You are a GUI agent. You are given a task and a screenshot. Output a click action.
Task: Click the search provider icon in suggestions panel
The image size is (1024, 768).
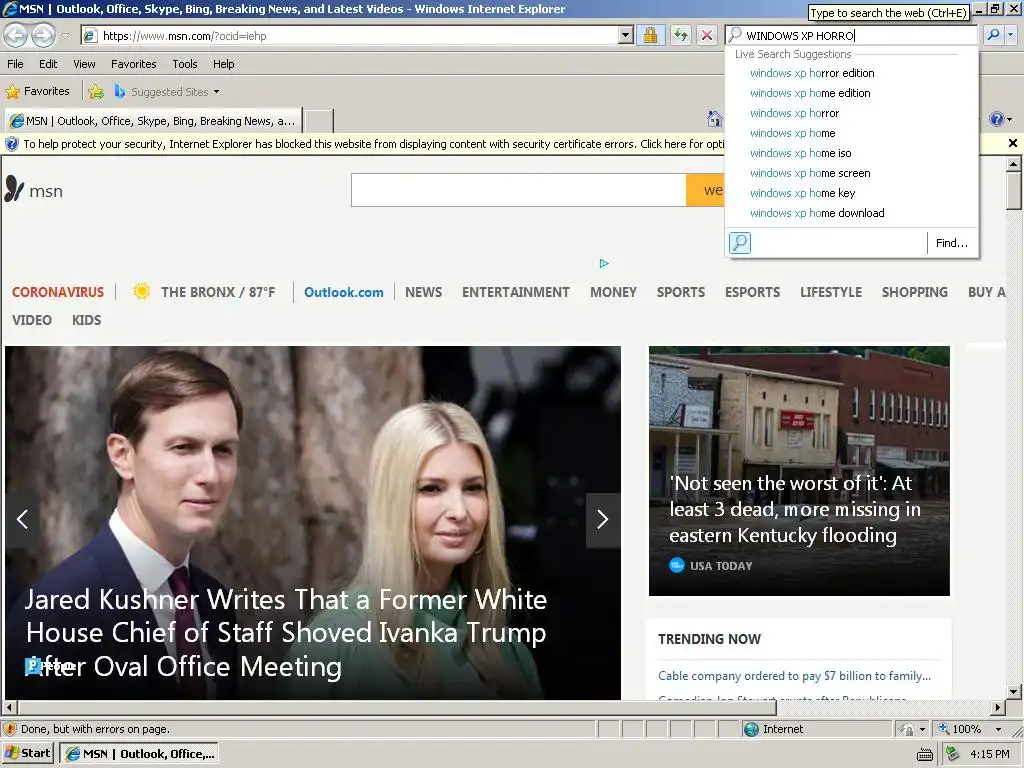pyautogui.click(x=740, y=243)
